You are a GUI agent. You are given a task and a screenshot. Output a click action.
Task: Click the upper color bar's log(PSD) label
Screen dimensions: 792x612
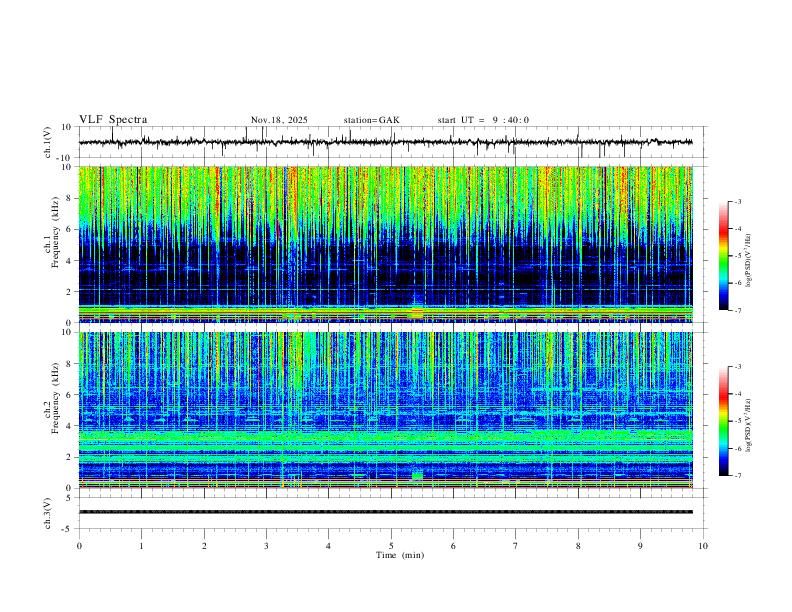[749, 260]
